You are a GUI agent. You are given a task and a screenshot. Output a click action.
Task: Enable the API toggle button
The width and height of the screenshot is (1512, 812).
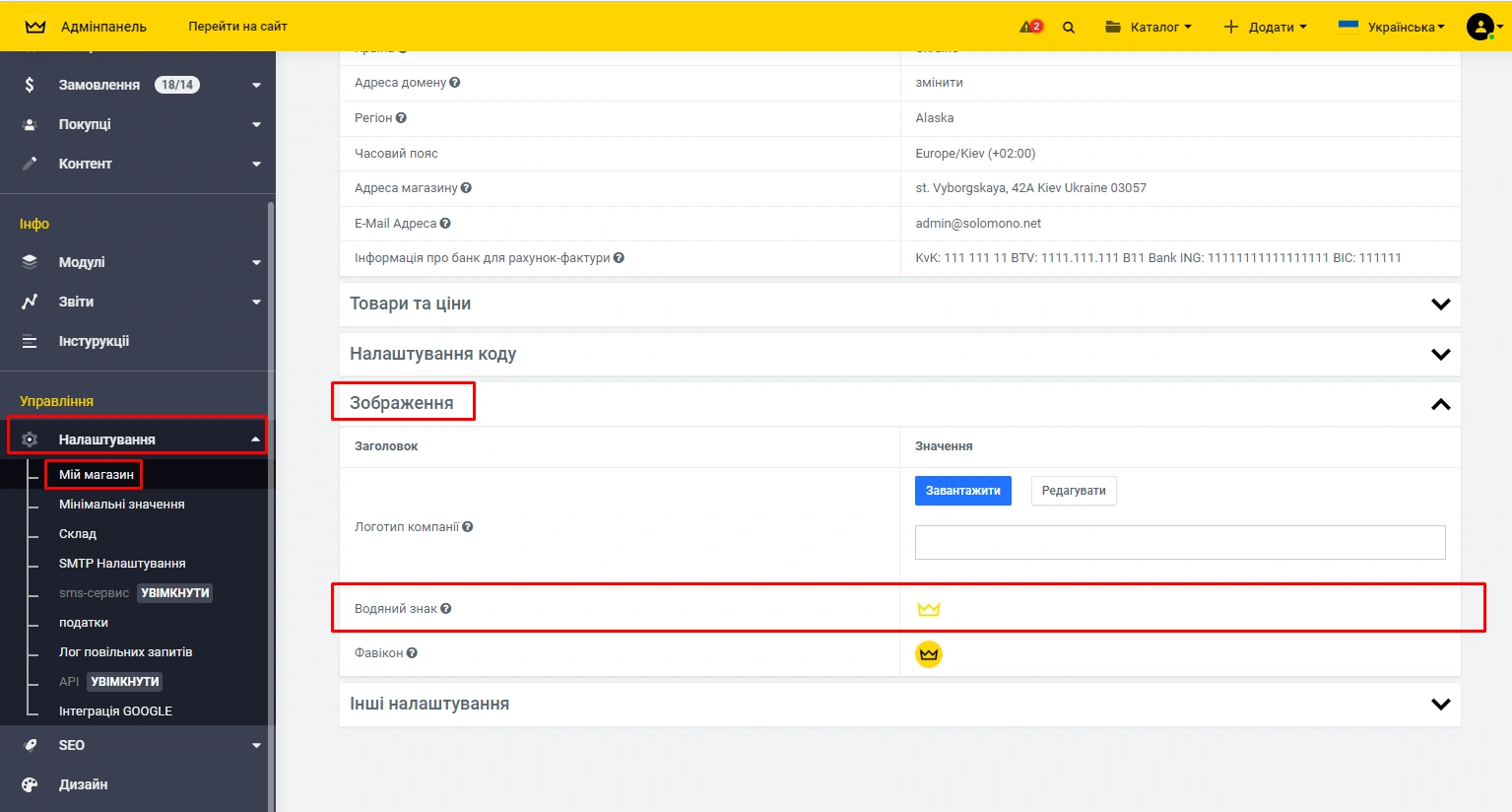125,682
